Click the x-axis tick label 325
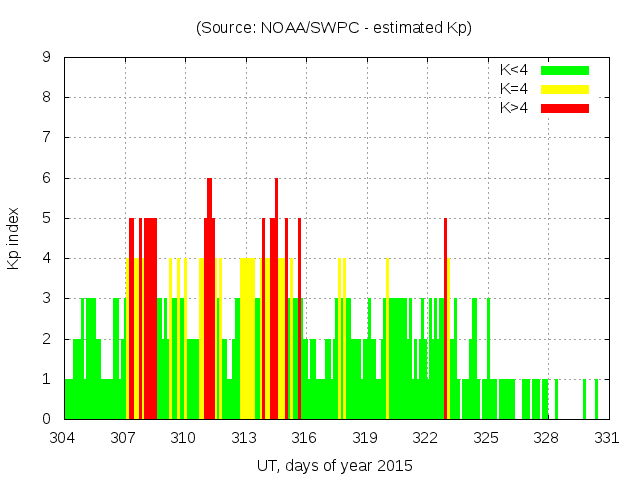The height and width of the screenshot is (480, 640). pyautogui.click(x=486, y=437)
